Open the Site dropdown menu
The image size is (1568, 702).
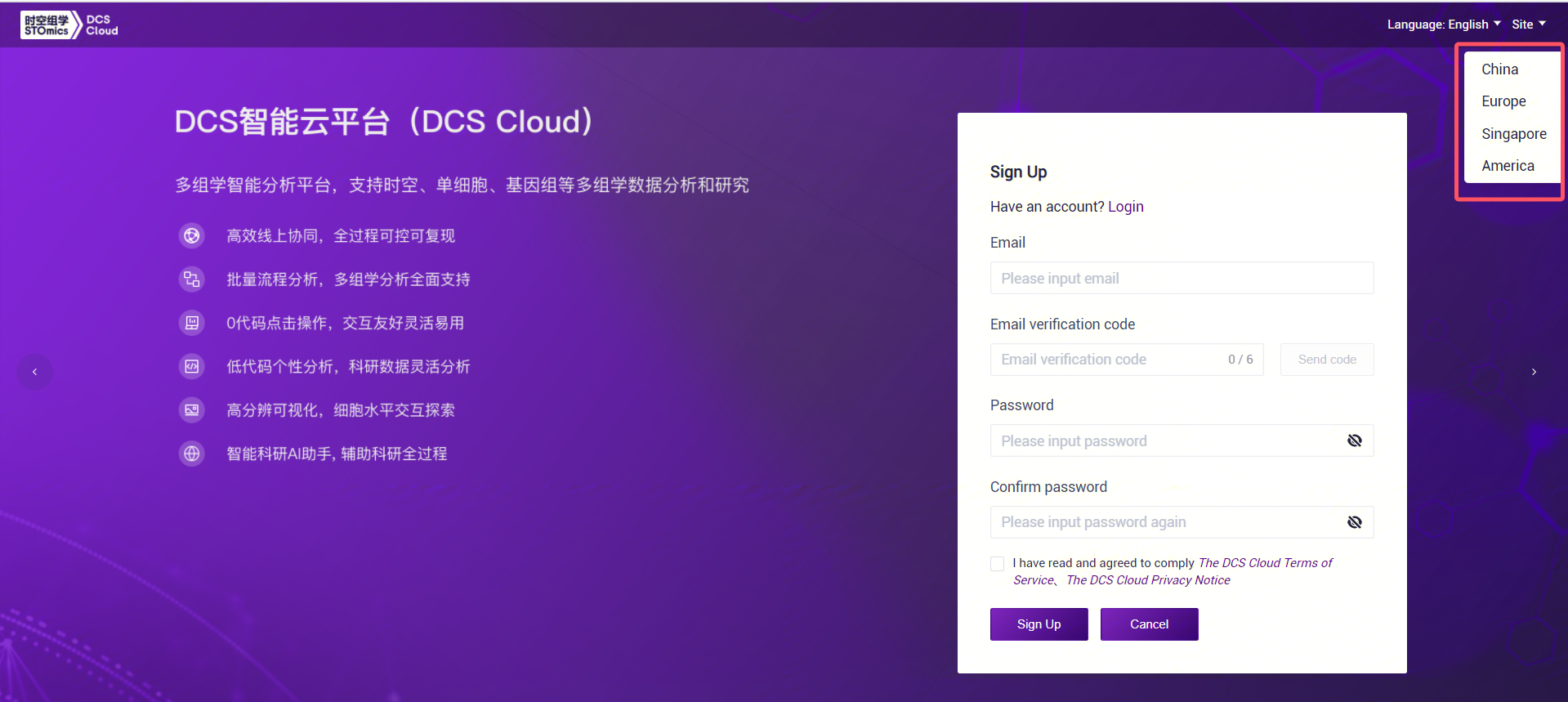(1529, 25)
